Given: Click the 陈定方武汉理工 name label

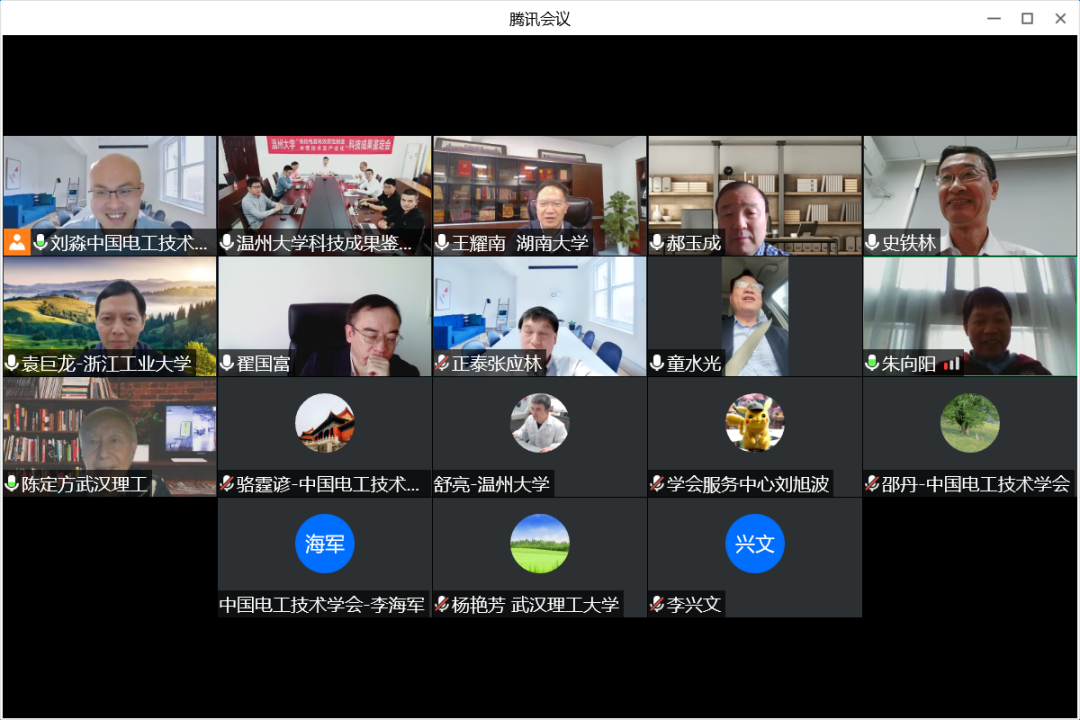Looking at the screenshot, I should [84, 484].
